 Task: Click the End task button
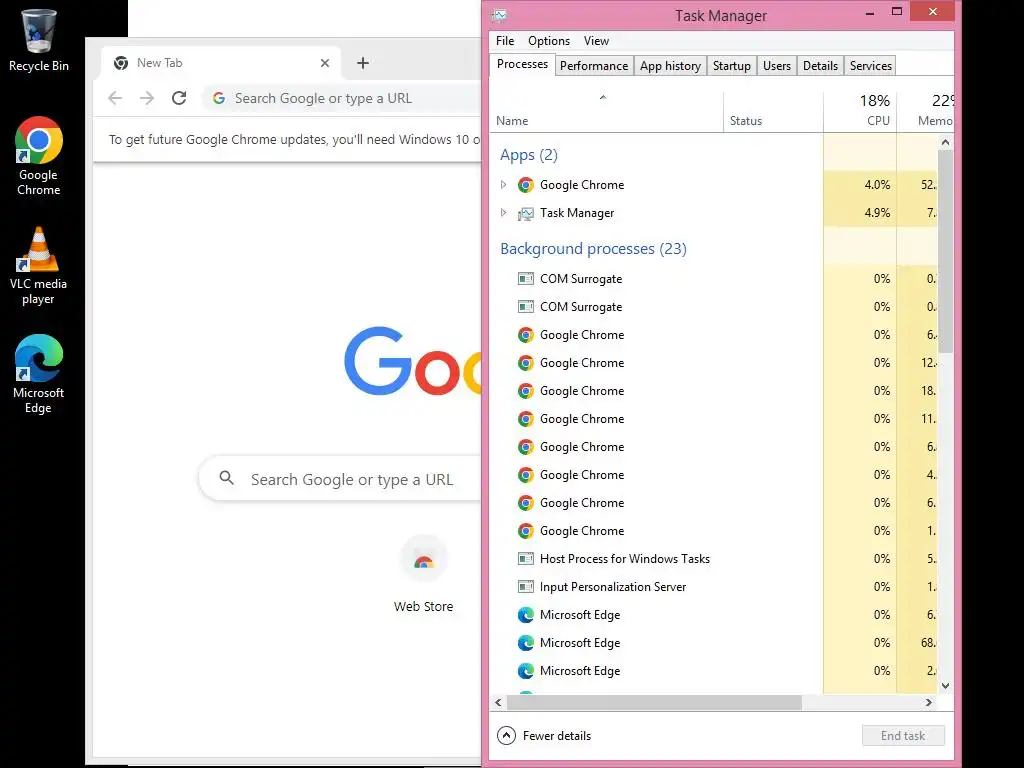pos(903,735)
